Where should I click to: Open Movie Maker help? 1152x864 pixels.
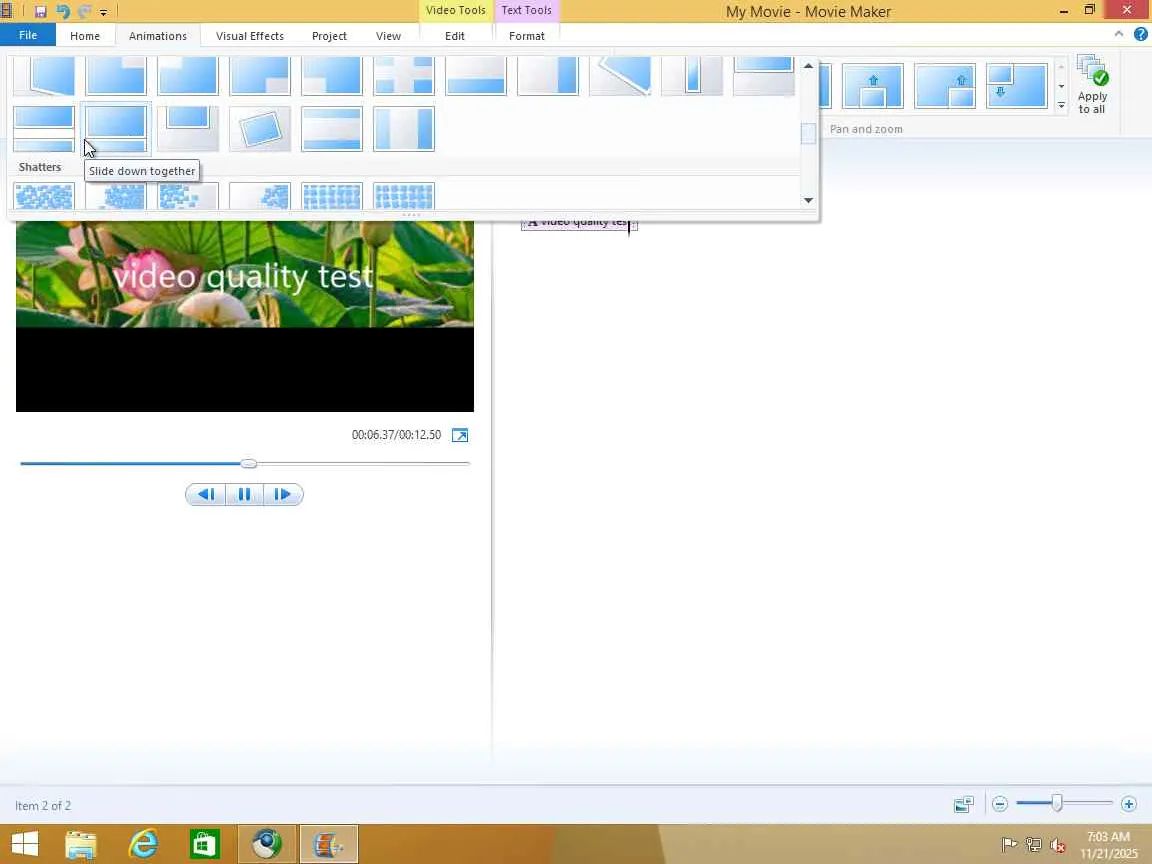[x=1140, y=34]
